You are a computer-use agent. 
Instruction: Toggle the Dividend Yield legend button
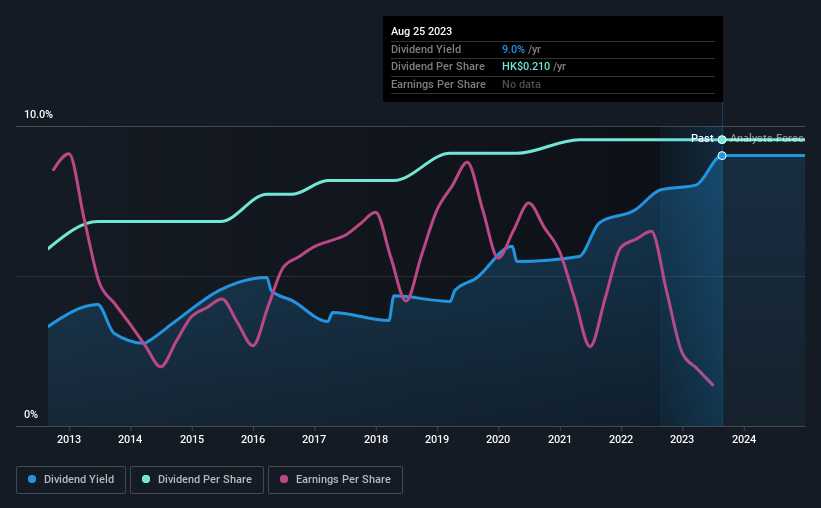(x=71, y=480)
